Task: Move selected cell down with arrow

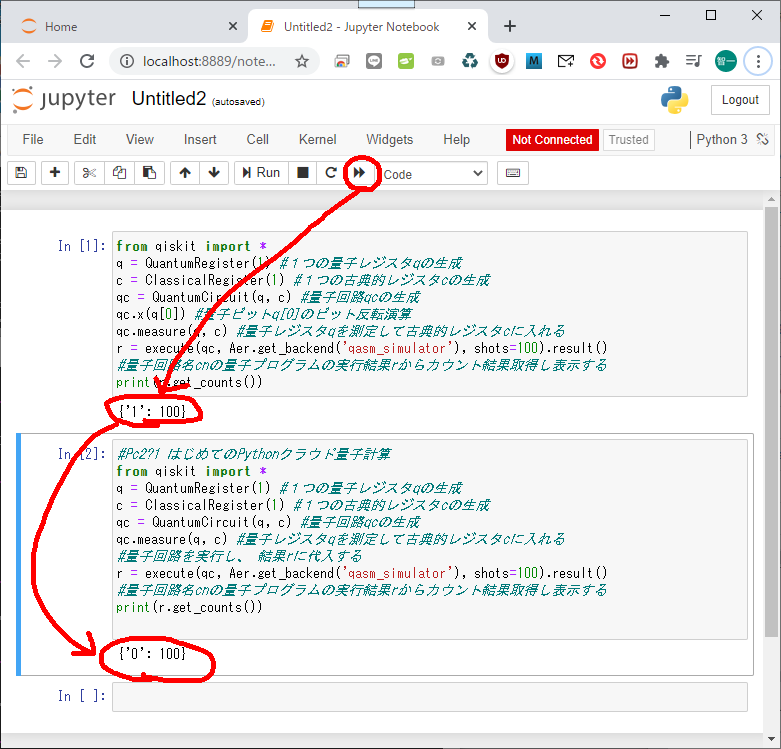Action: pyautogui.click(x=213, y=173)
